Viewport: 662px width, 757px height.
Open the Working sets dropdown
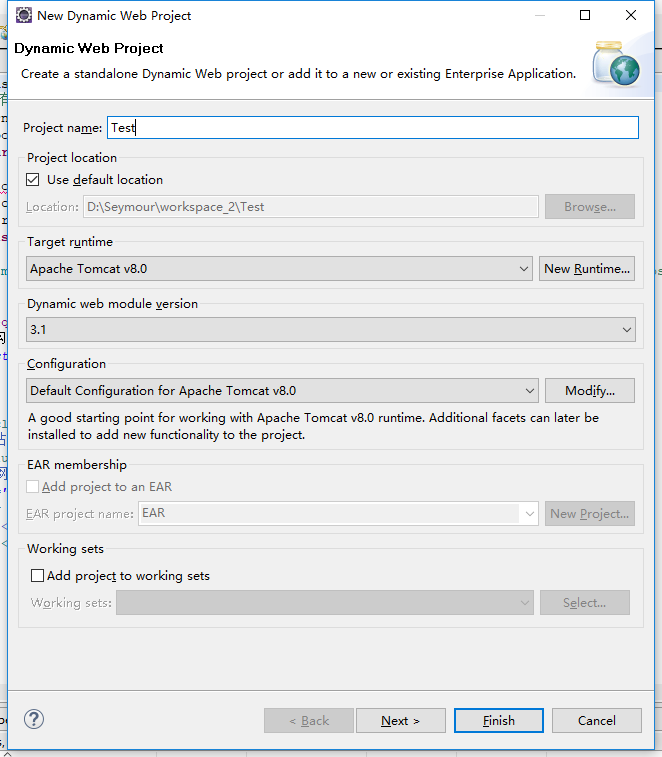coord(325,603)
